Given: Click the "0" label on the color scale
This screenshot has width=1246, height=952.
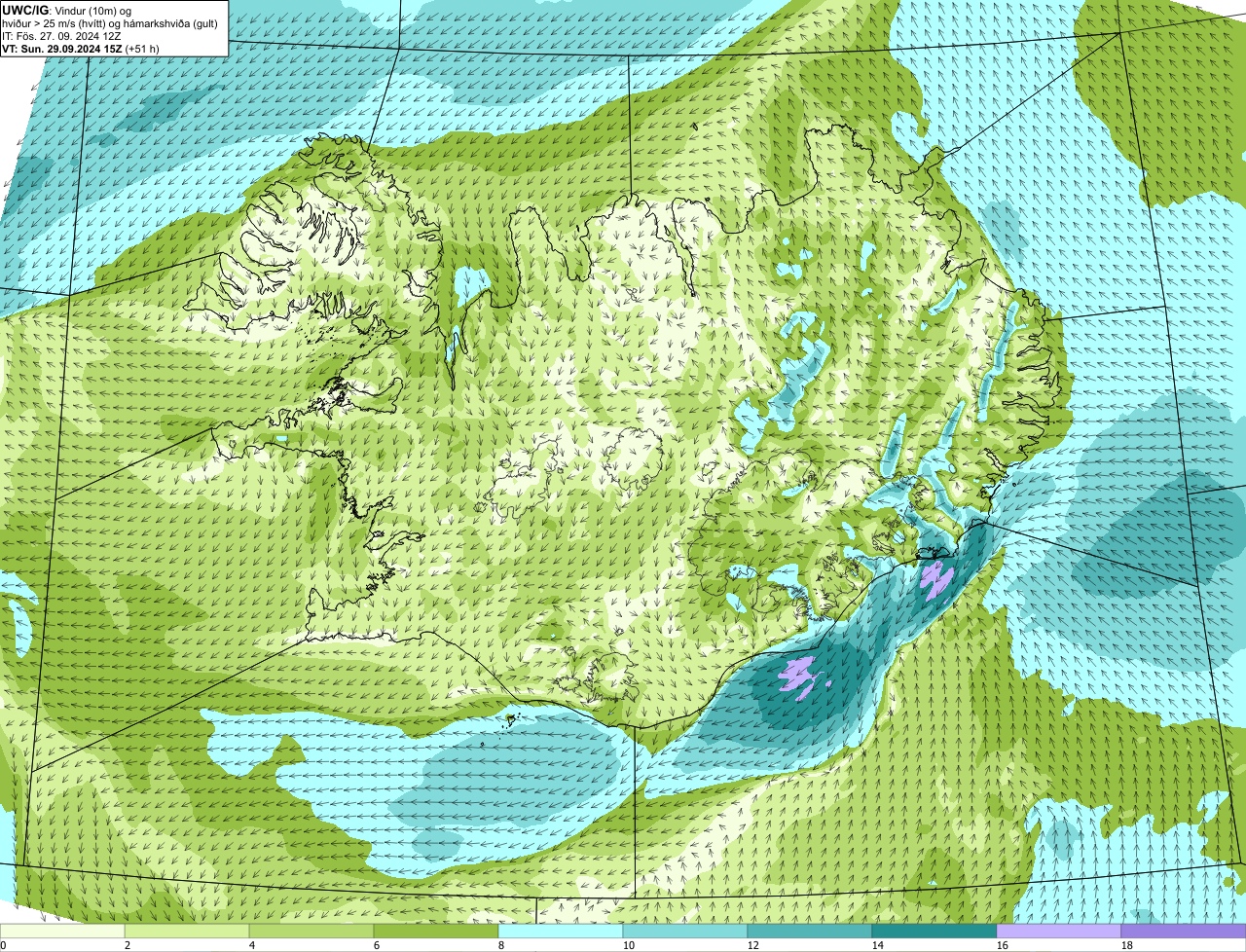Looking at the screenshot, I should [3, 945].
